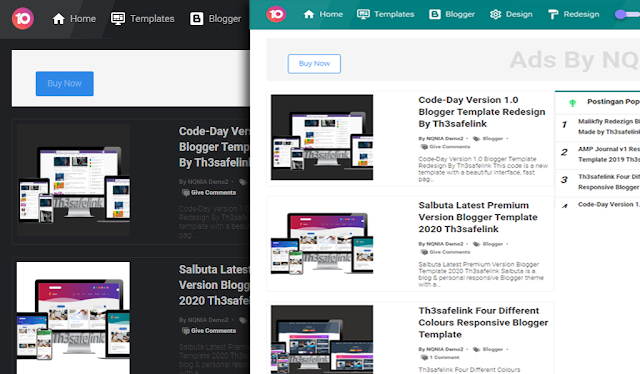
Task: Open dark theme Code-Day post title
Action: pyautogui.click(x=214, y=147)
